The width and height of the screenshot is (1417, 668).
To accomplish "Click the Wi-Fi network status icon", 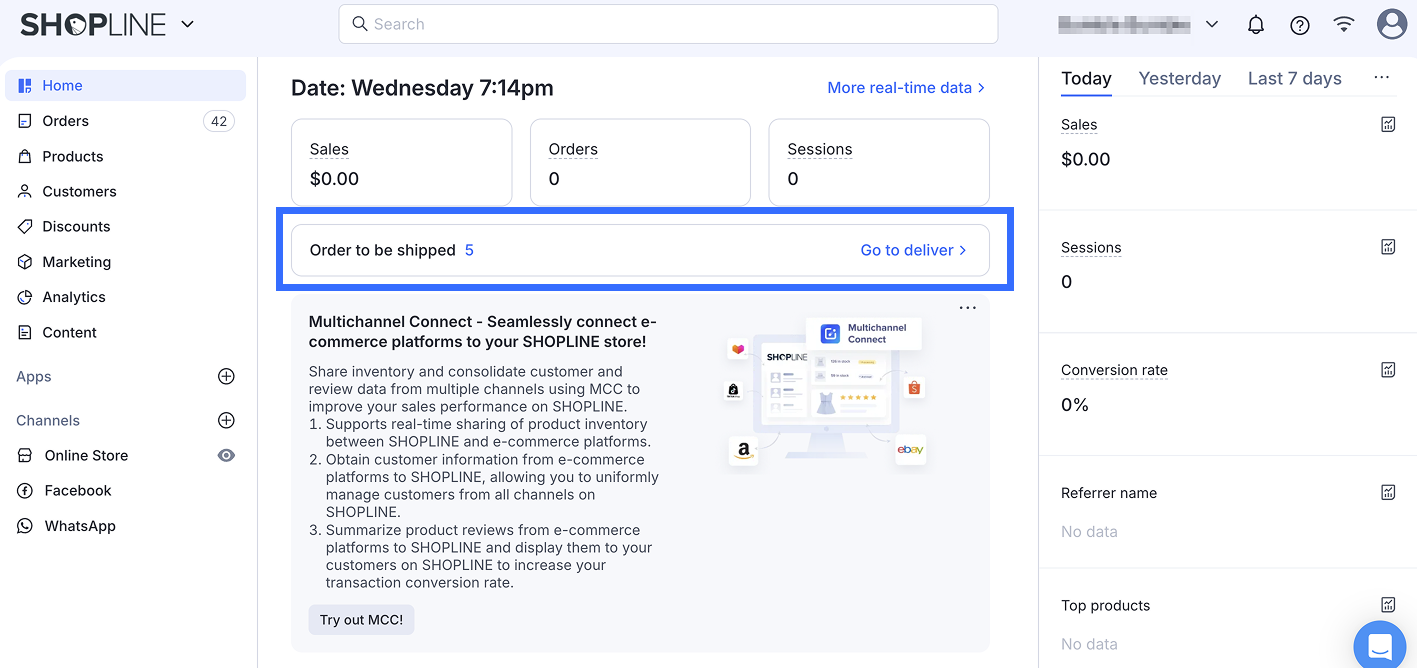I will click(x=1344, y=25).
